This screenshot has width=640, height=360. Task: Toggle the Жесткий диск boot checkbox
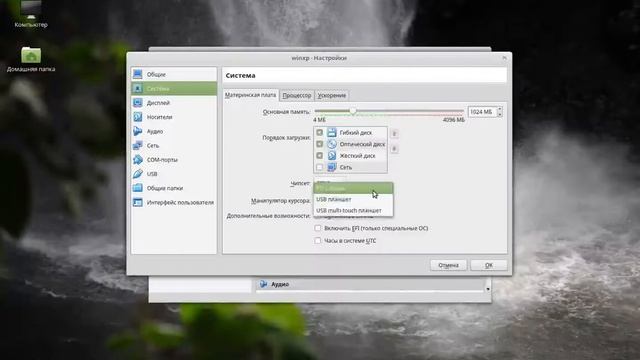click(320, 156)
